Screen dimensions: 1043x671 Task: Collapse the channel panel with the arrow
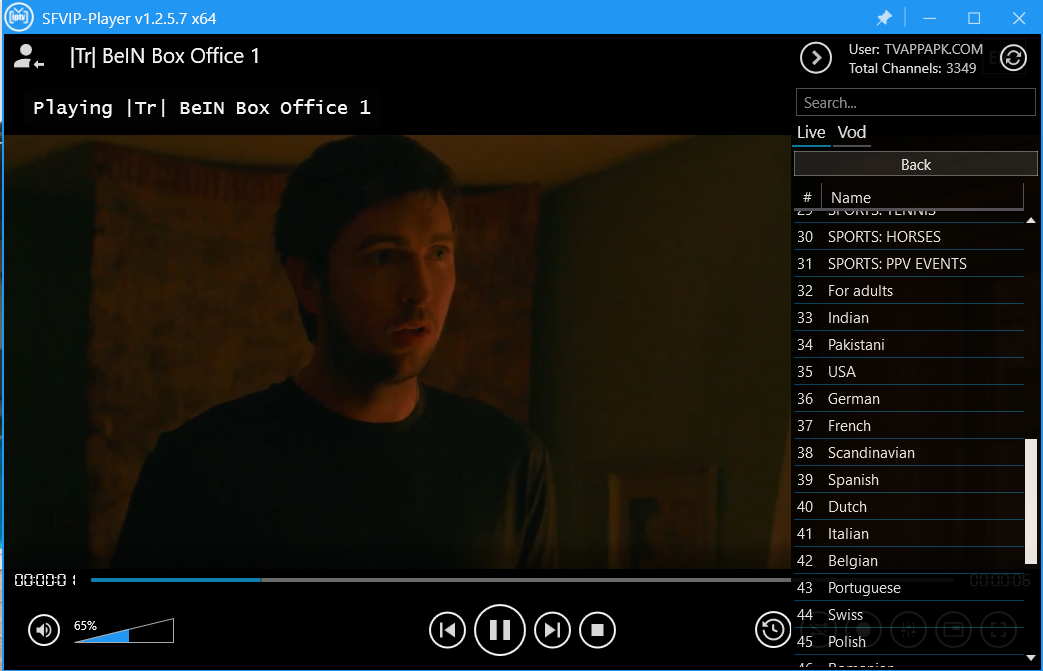816,58
